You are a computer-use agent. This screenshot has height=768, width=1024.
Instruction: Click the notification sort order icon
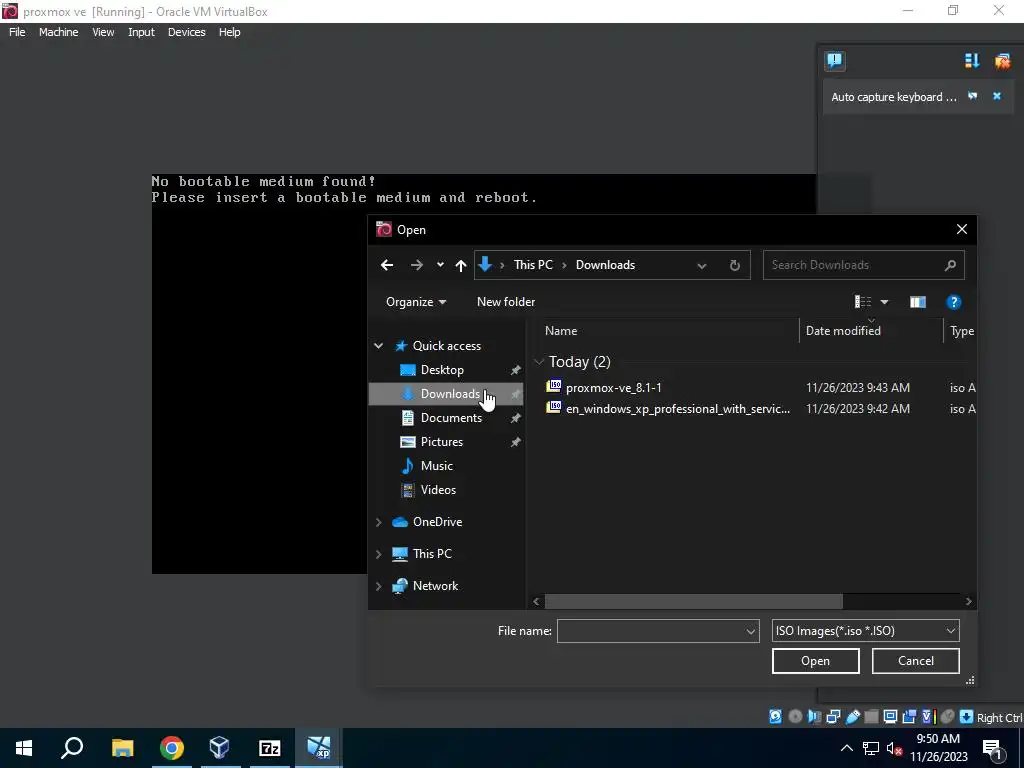[x=972, y=61]
